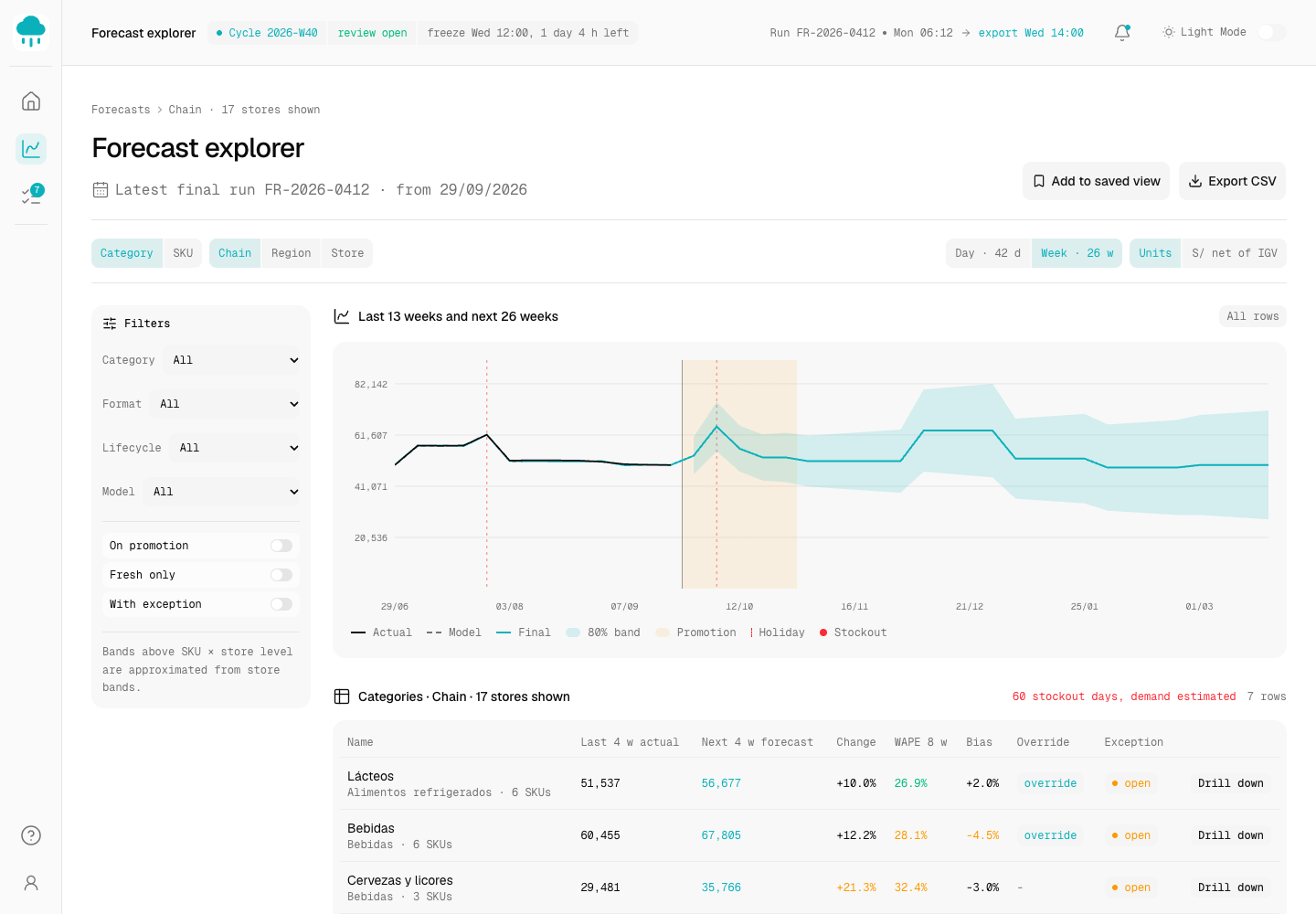Click the table grid icon beside Categories

(x=342, y=696)
